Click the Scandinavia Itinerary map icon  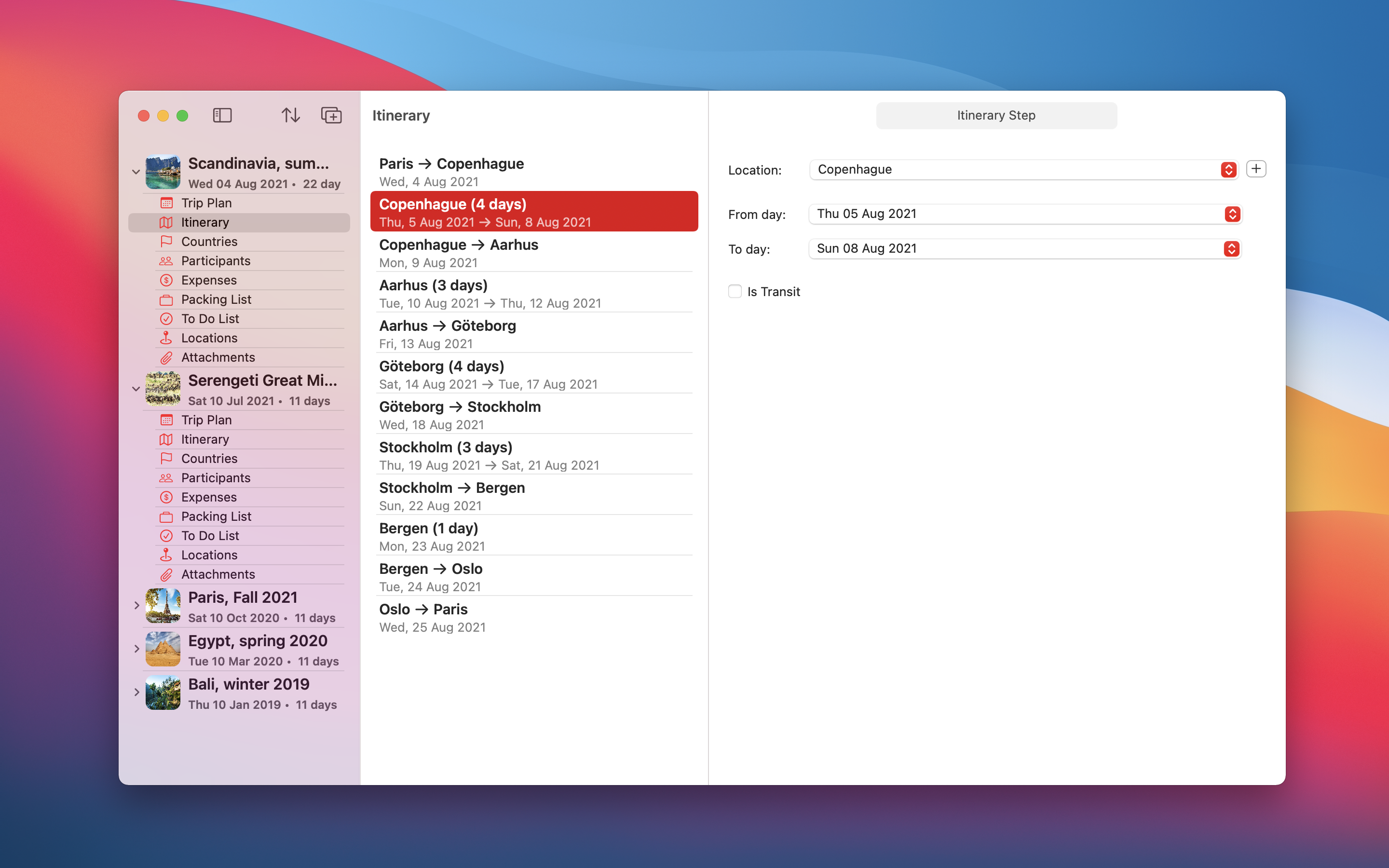coord(166,223)
